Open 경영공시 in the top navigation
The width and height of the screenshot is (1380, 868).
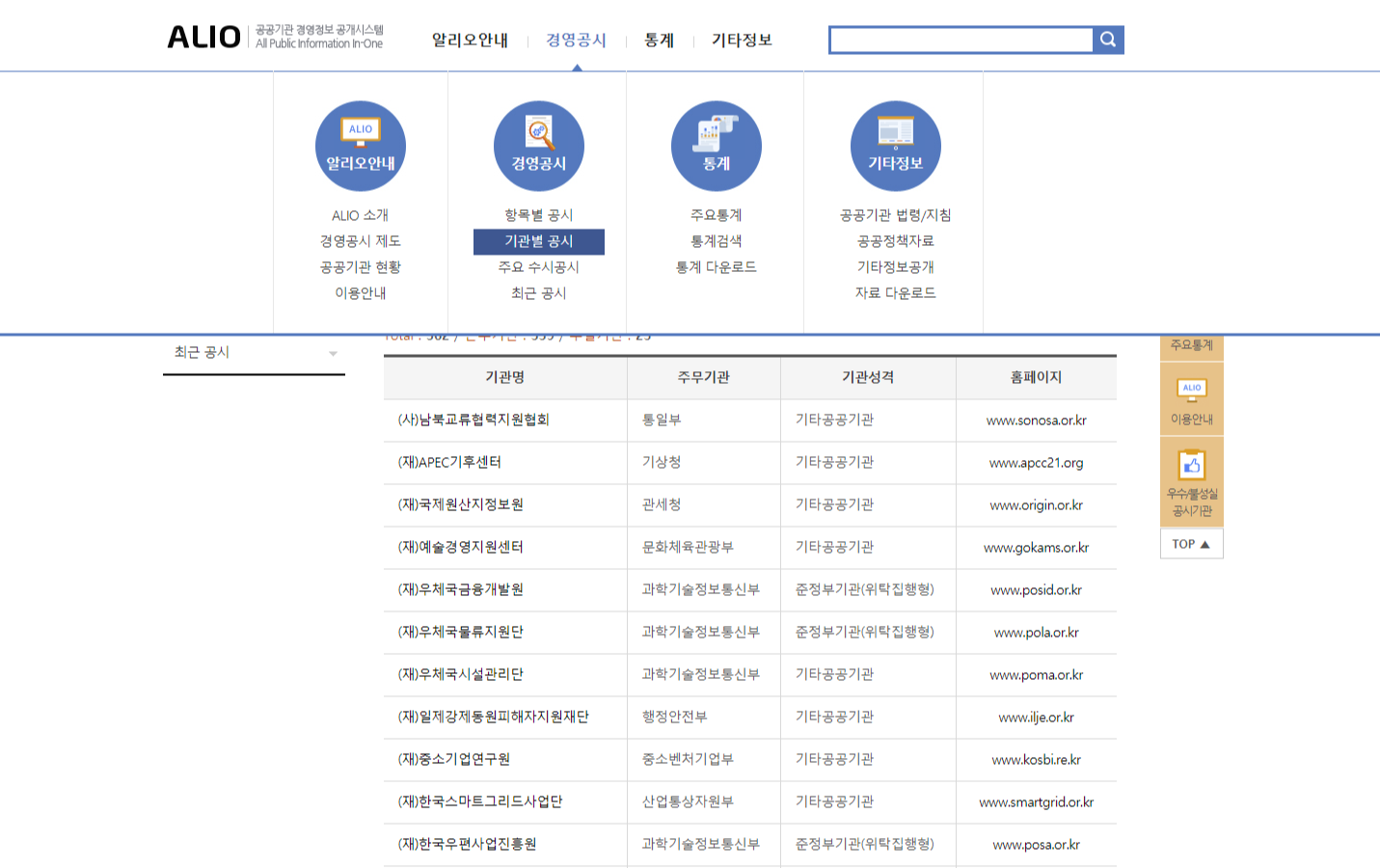[x=576, y=40]
